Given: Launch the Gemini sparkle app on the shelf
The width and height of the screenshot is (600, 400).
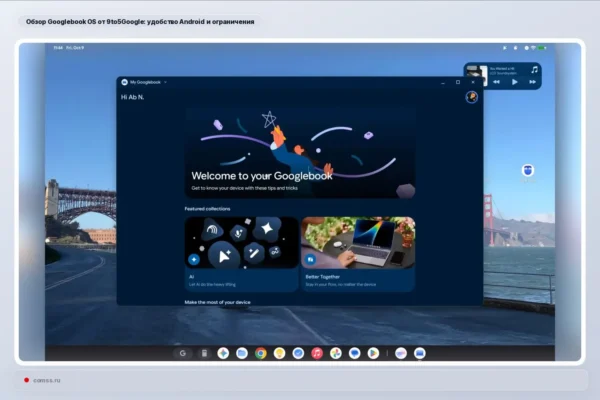Looking at the screenshot, I should point(223,353).
